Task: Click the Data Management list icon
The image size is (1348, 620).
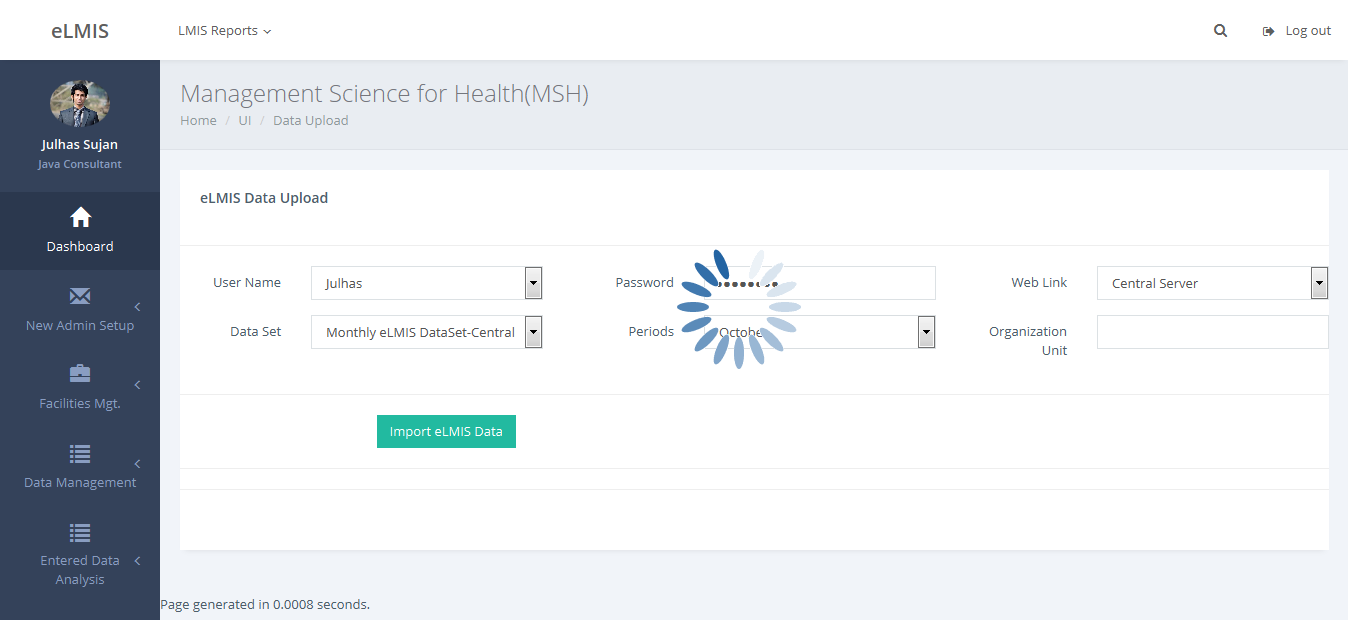Action: tap(80, 453)
